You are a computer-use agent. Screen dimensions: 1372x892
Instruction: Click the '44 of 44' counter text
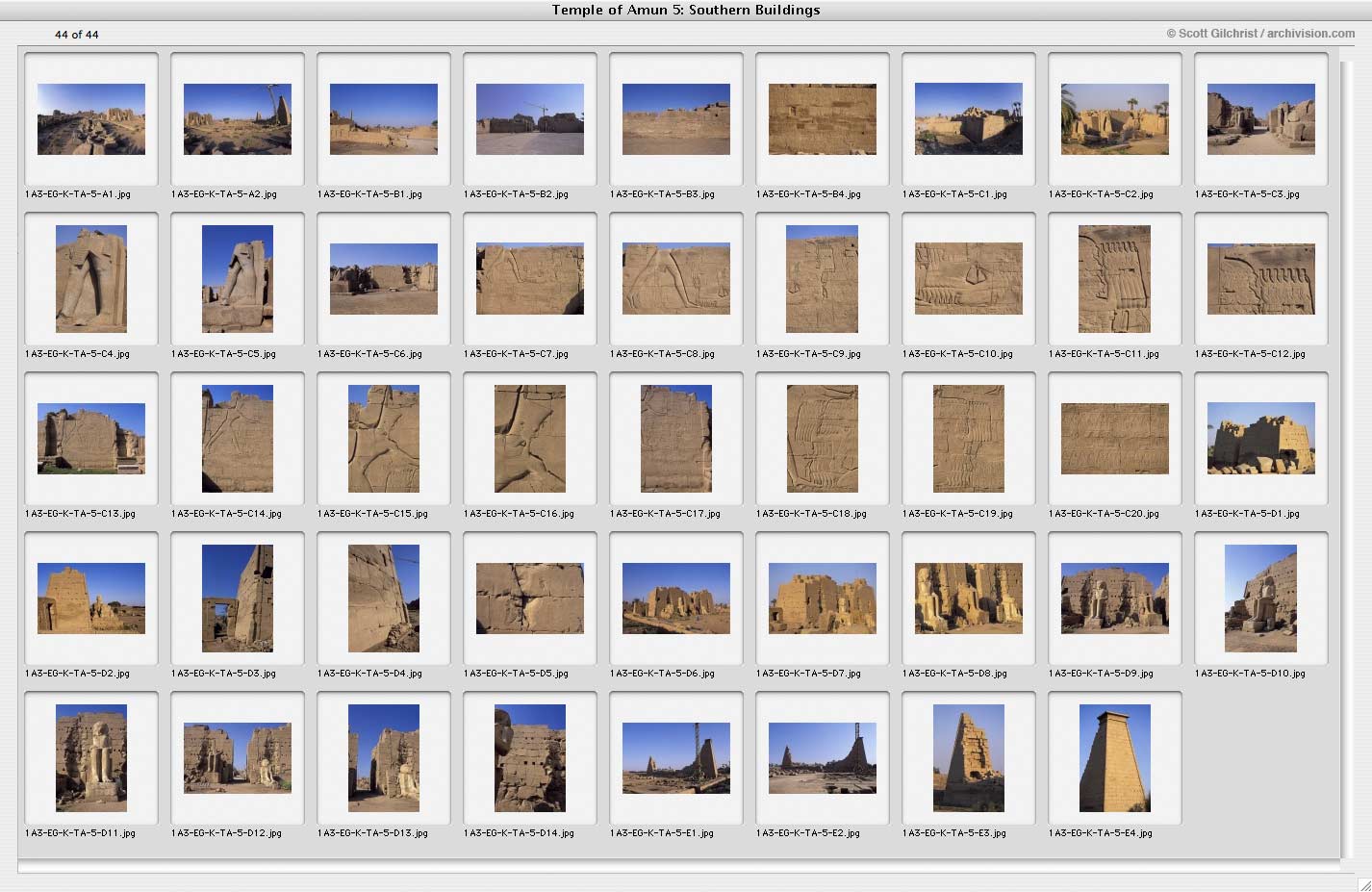pos(77,35)
